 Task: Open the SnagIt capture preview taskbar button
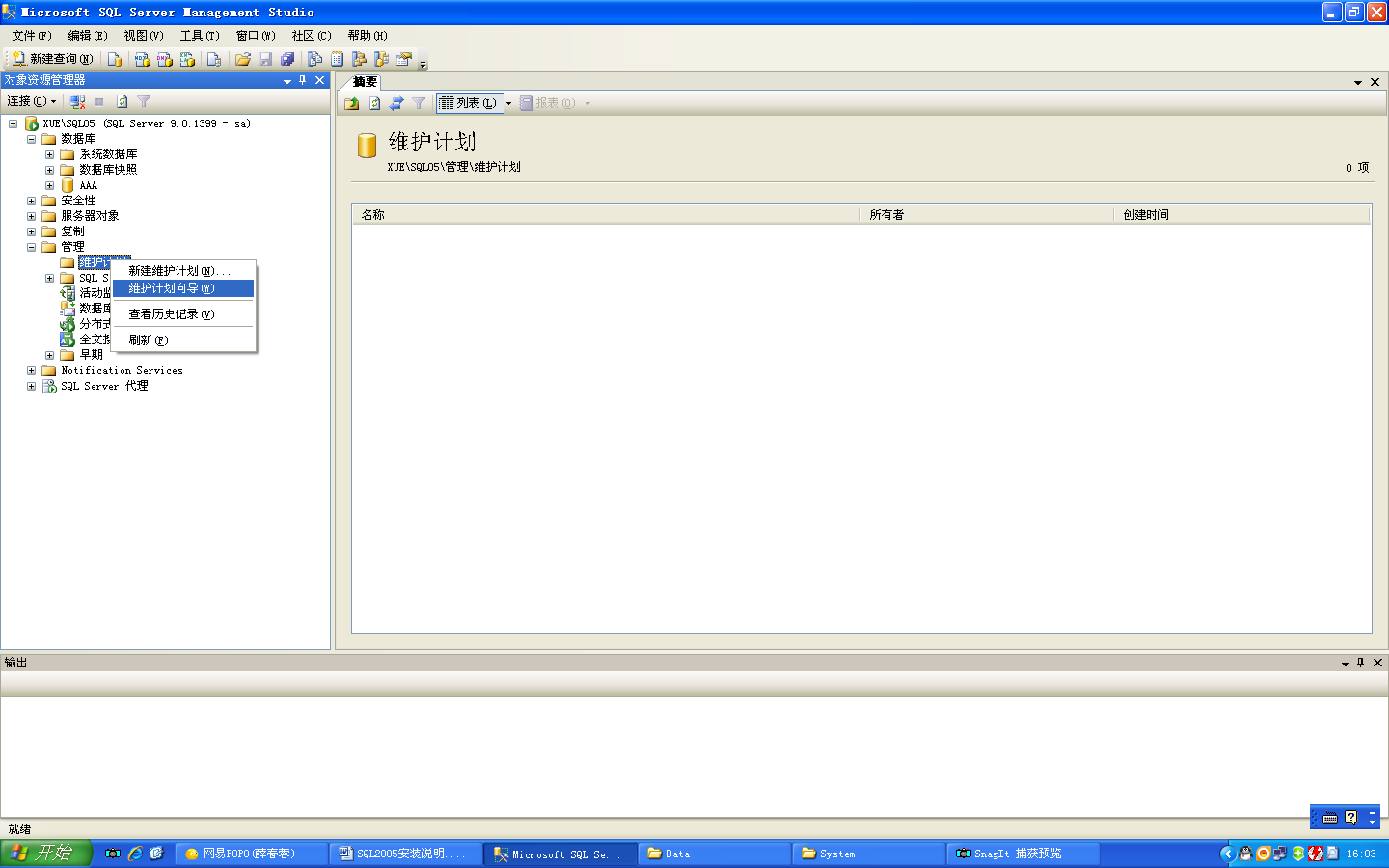point(1022,854)
